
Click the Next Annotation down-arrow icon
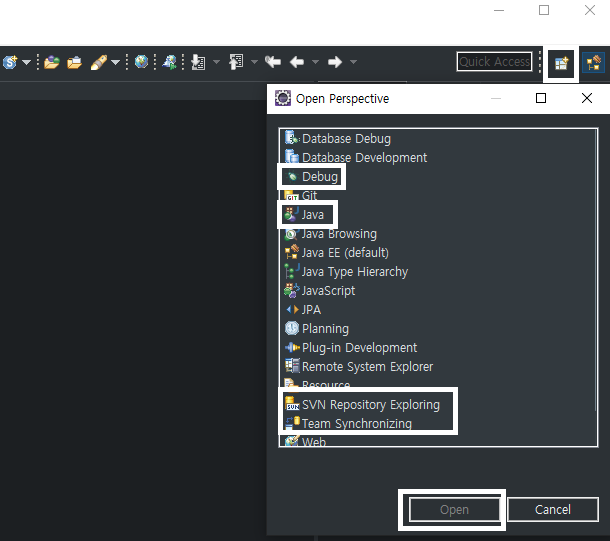pyautogui.click(x=198, y=62)
